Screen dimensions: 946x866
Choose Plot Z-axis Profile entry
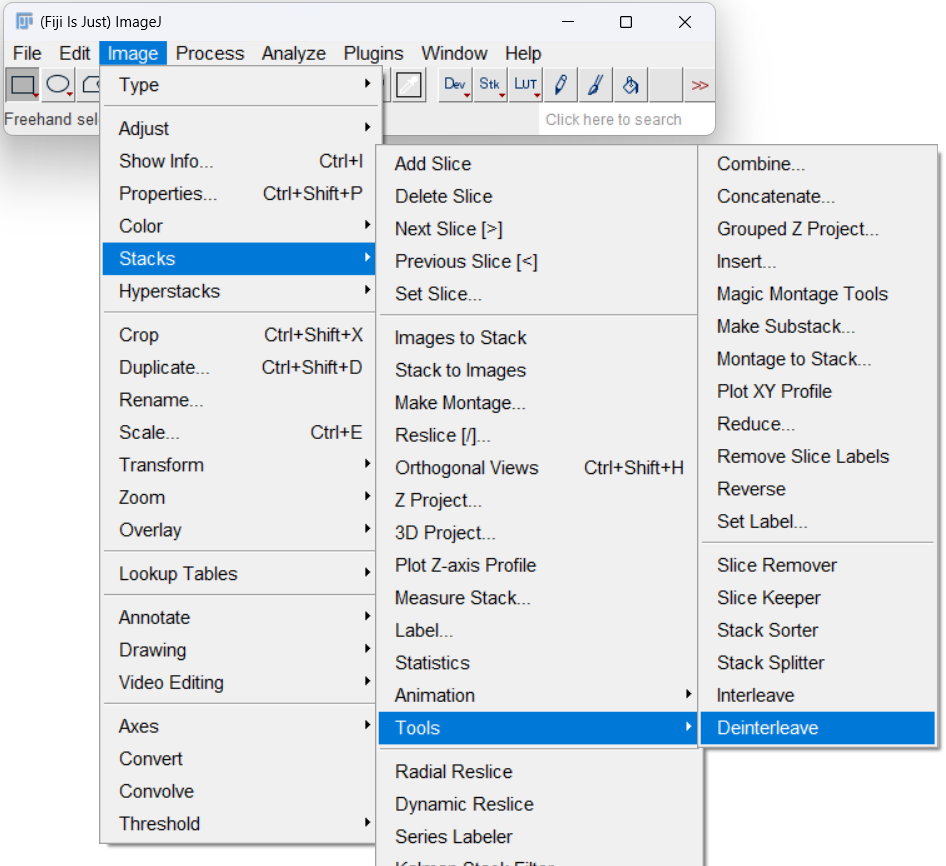(538, 565)
